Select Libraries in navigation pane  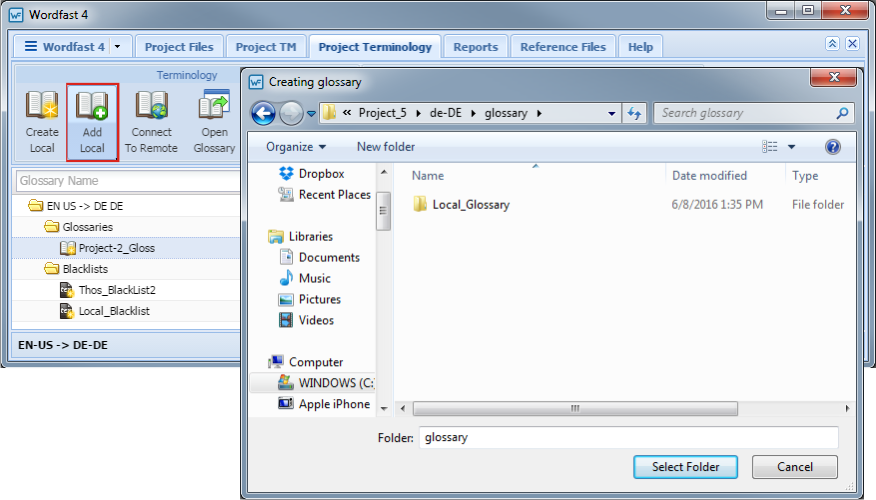301,237
